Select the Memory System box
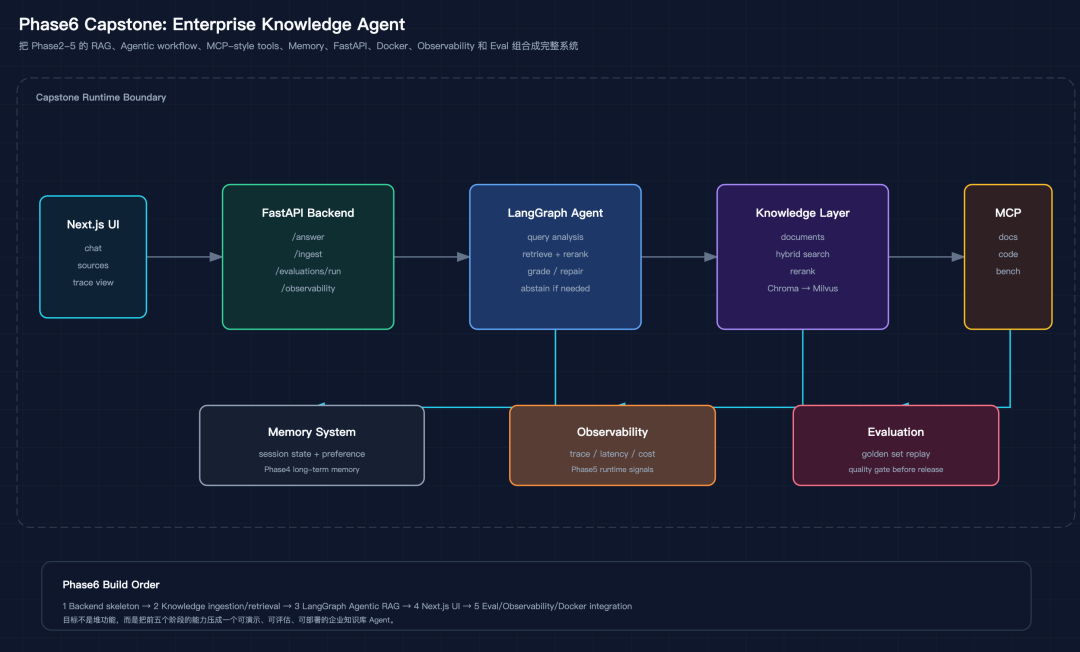Viewport: 1080px width, 652px height. (x=312, y=445)
